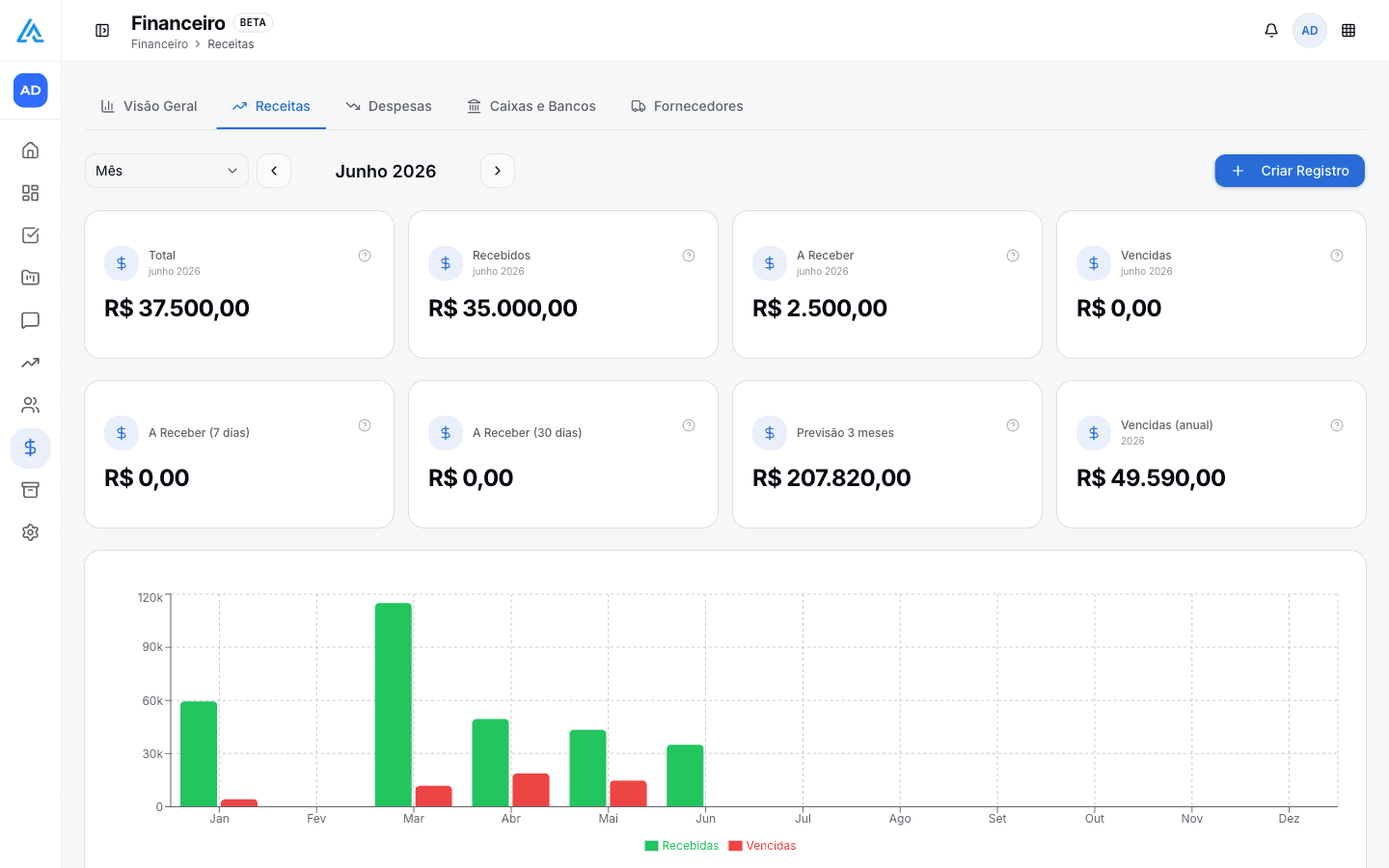
Task: Click Financeiro breadcrumb link
Action: tap(160, 44)
